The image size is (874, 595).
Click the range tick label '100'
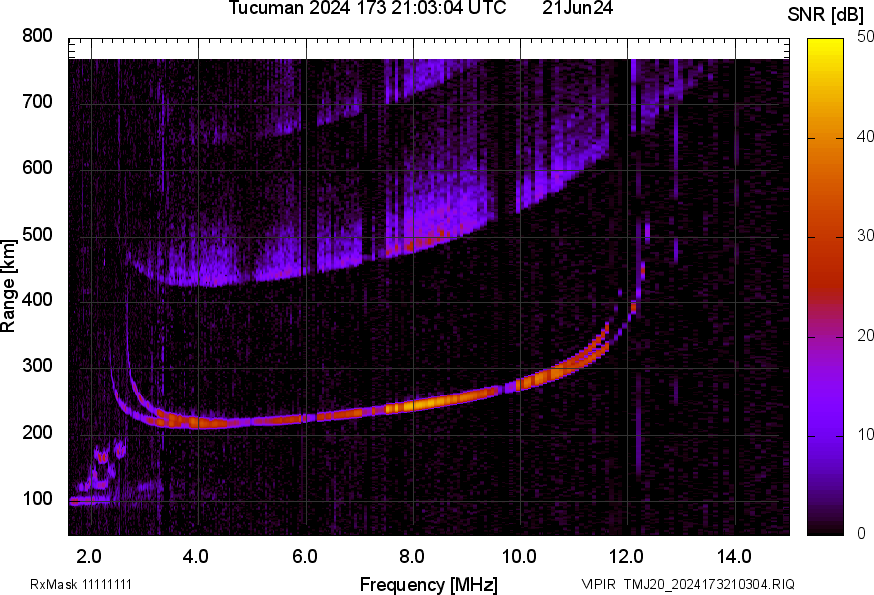tap(37, 498)
